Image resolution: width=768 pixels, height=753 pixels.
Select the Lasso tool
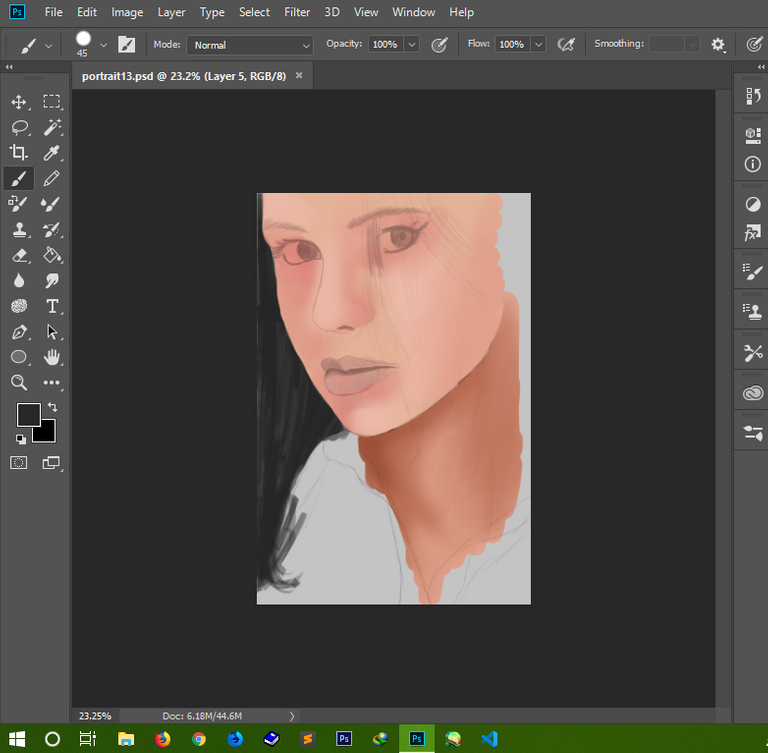(x=19, y=127)
